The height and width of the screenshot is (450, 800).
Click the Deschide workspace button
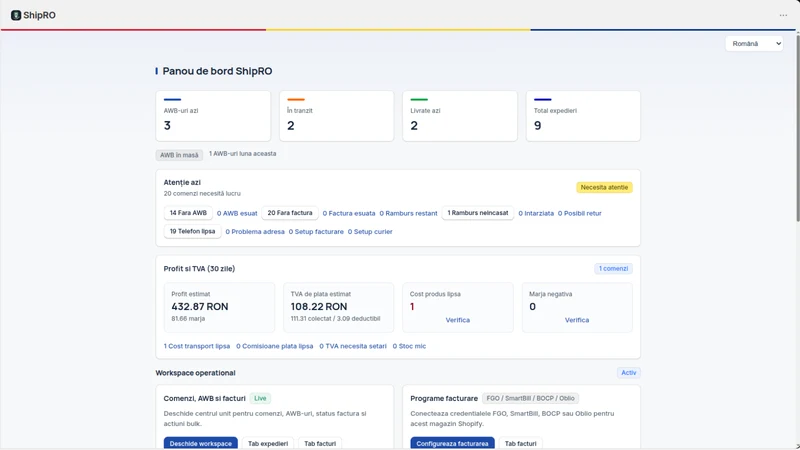(201, 443)
